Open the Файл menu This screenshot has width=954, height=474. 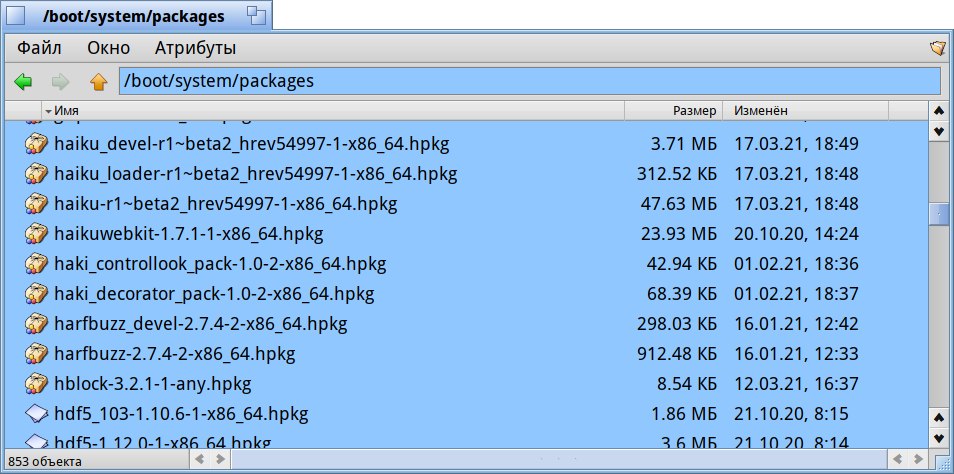click(39, 48)
